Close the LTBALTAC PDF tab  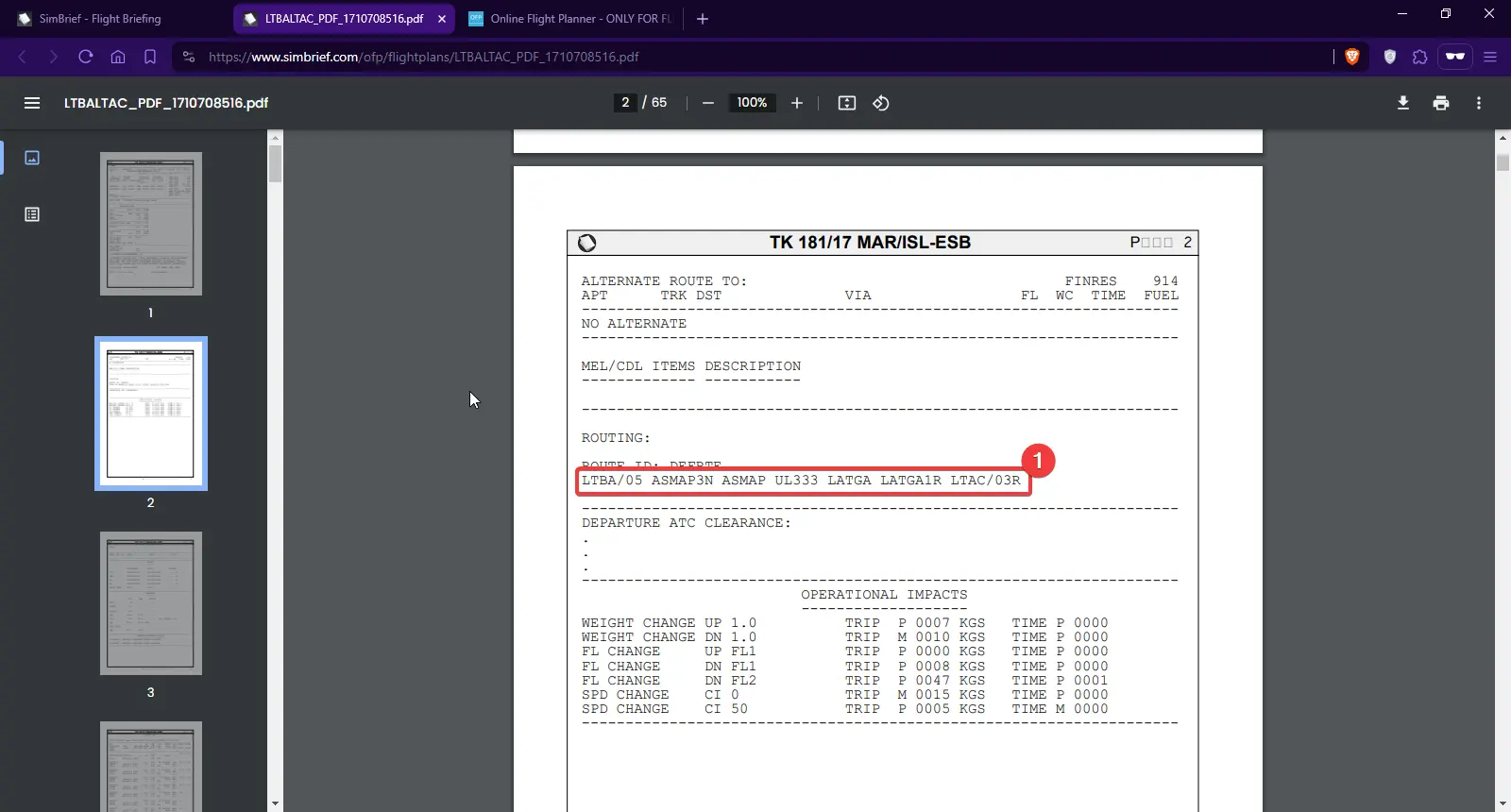coord(442,19)
